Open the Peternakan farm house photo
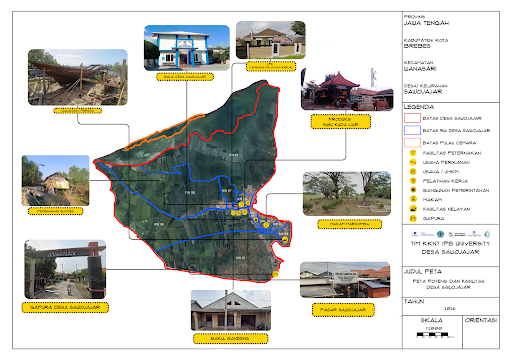 (56, 180)
